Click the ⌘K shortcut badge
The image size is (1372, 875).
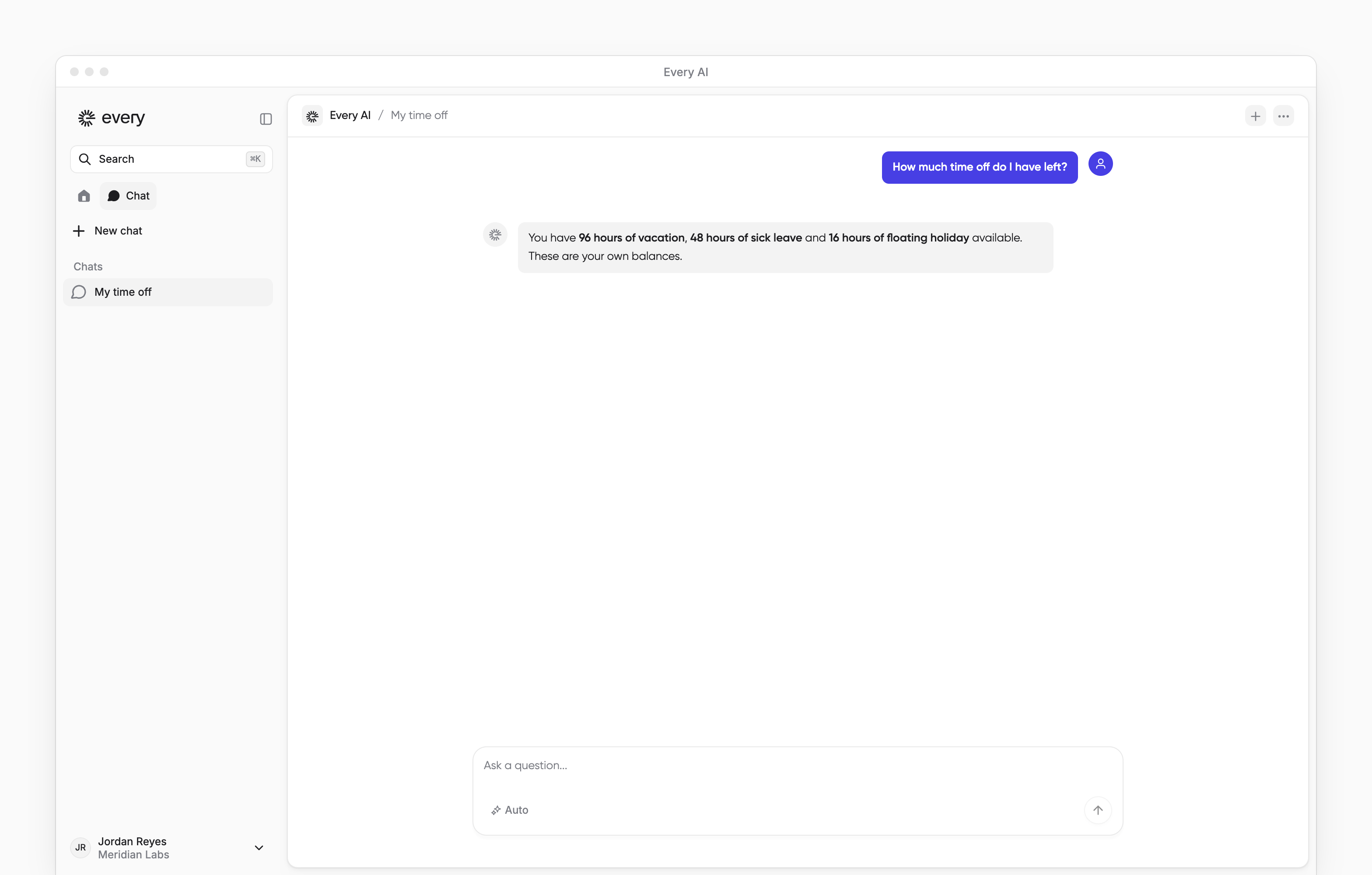coord(255,159)
